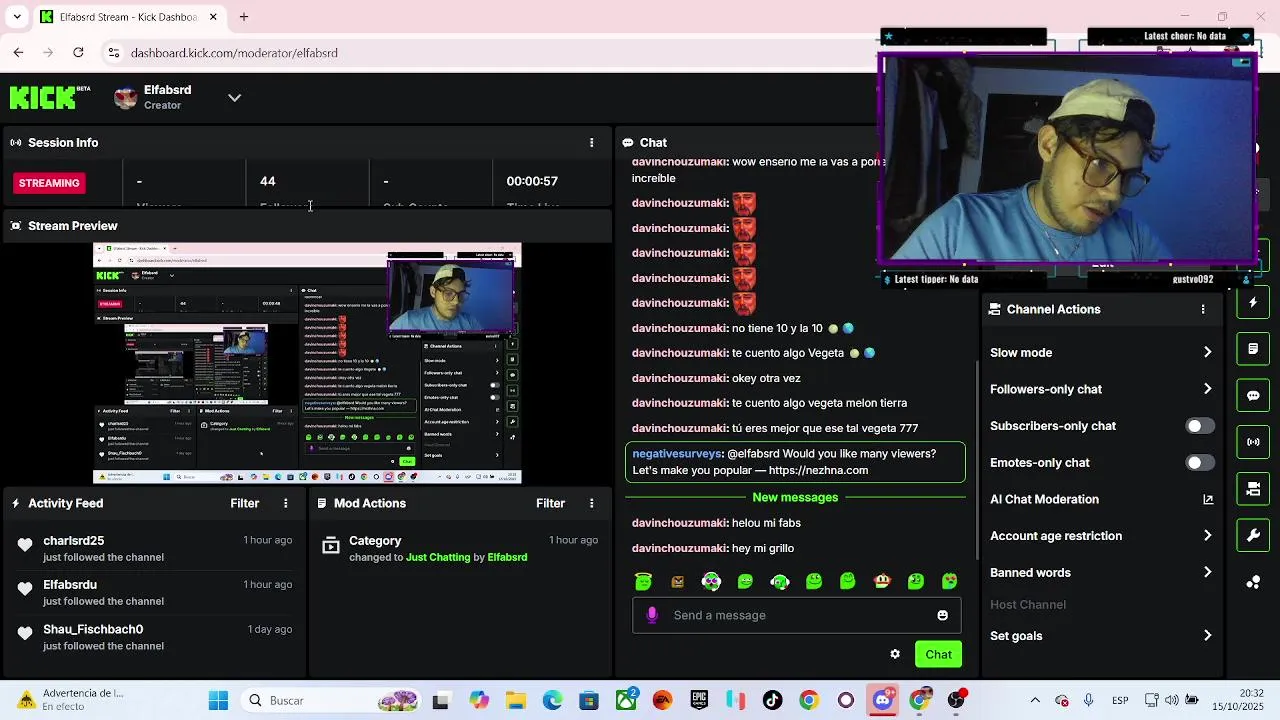Viewport: 1280px width, 720px height.
Task: Click the Kick logo
Action: click(x=49, y=97)
